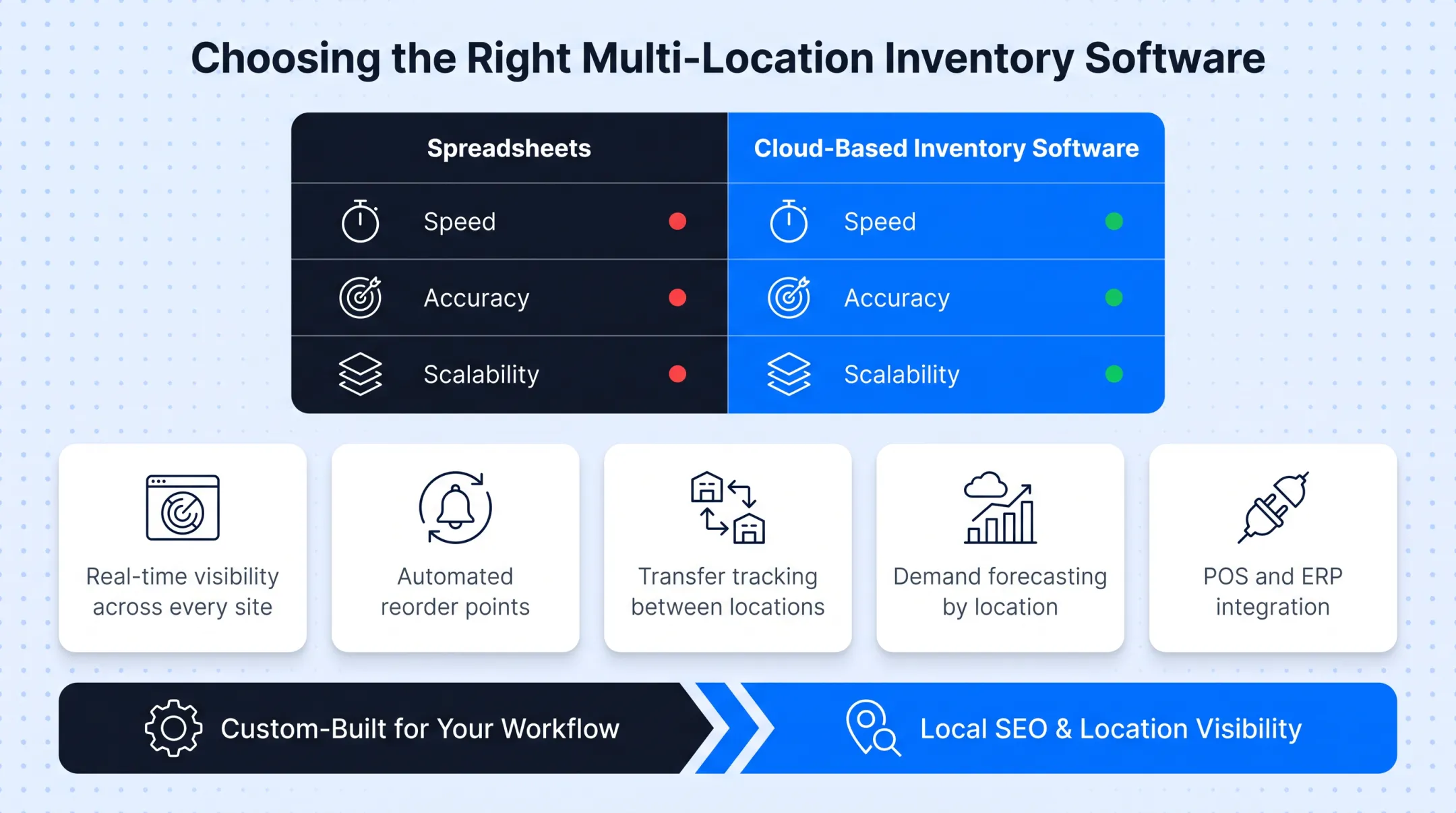Screen dimensions: 1456x813
Task: Select the Spreadsheets column header
Action: pos(509,148)
